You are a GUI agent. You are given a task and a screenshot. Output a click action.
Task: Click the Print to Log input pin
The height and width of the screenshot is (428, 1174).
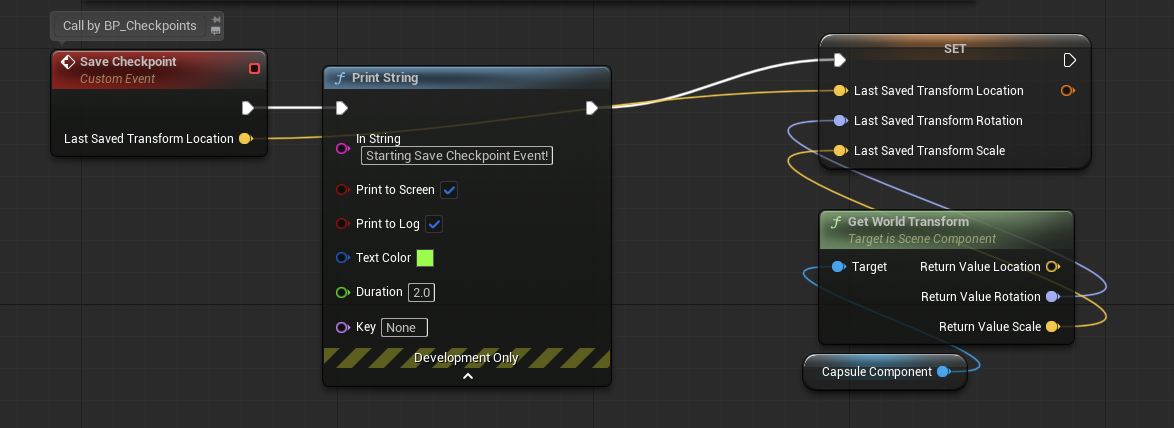(343, 224)
